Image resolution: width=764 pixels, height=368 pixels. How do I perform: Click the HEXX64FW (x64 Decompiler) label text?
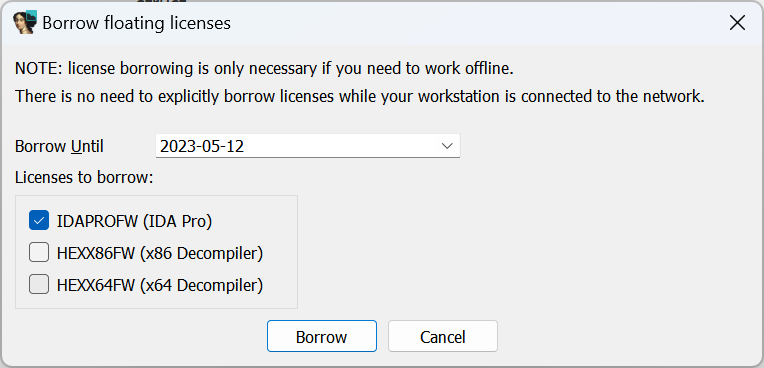click(160, 285)
